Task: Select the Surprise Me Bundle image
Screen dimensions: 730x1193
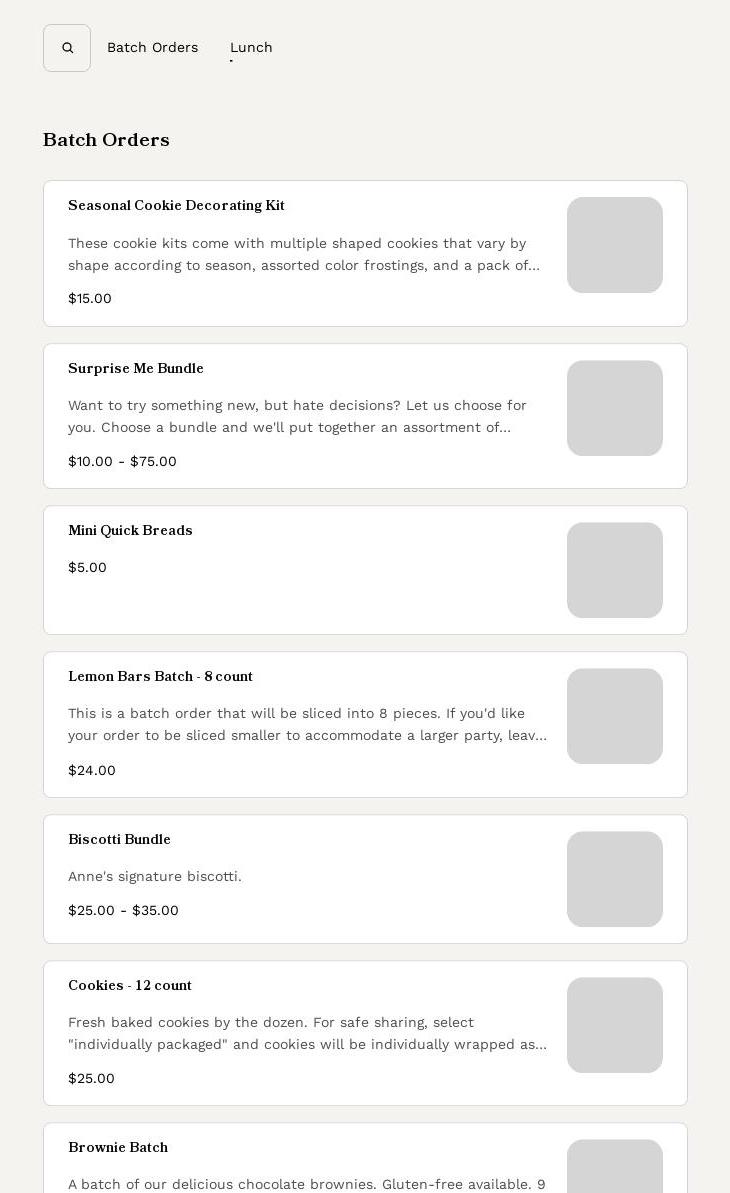Action: click(614, 408)
